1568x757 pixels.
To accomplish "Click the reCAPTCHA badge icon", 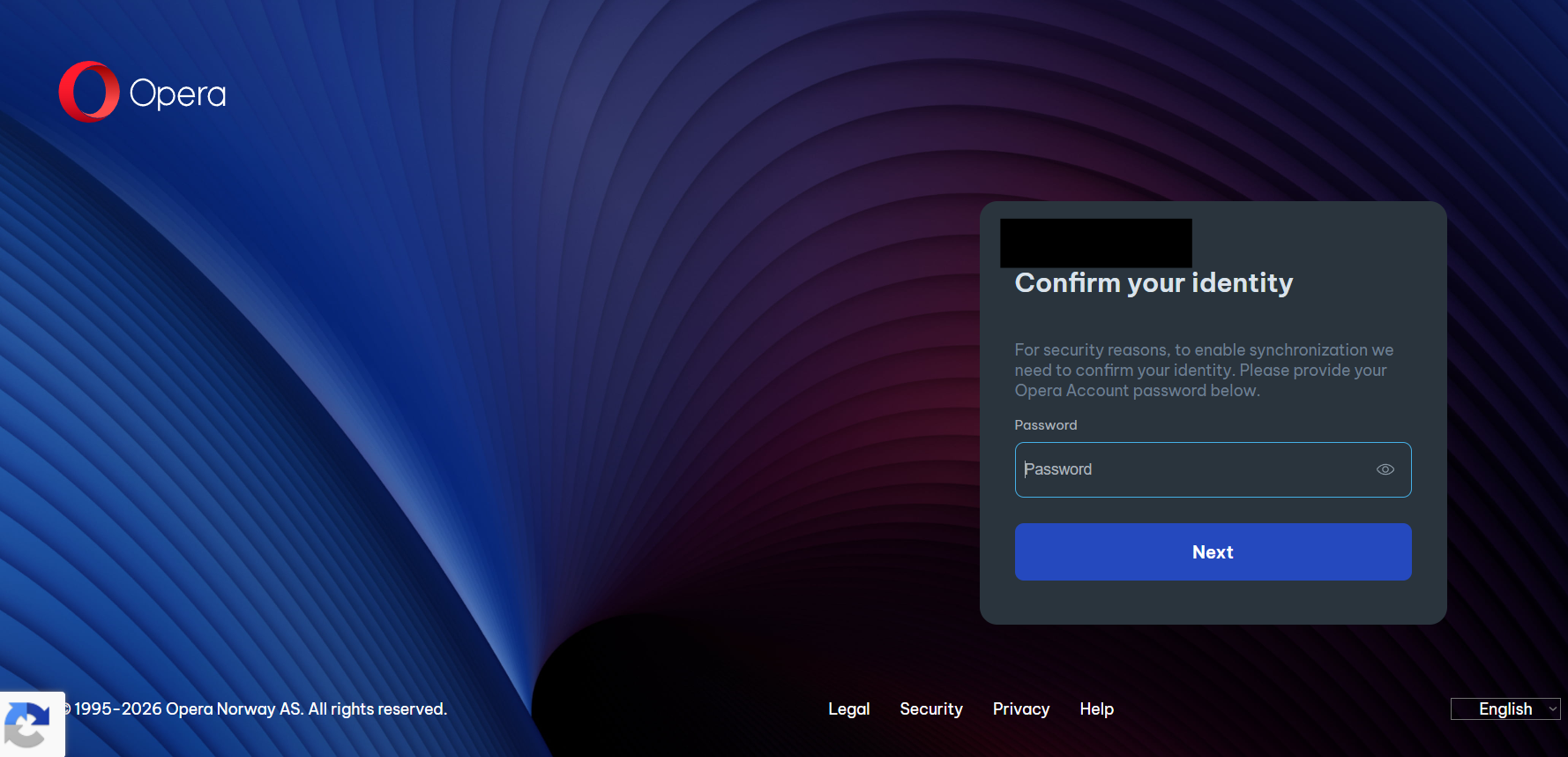I will click(x=27, y=725).
